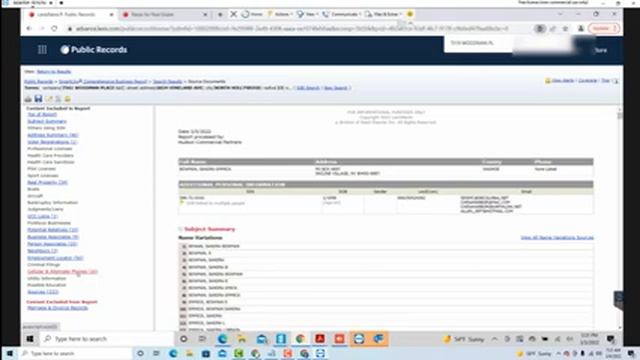Click the Public Records logo
640x360 pixels.
(x=94, y=50)
